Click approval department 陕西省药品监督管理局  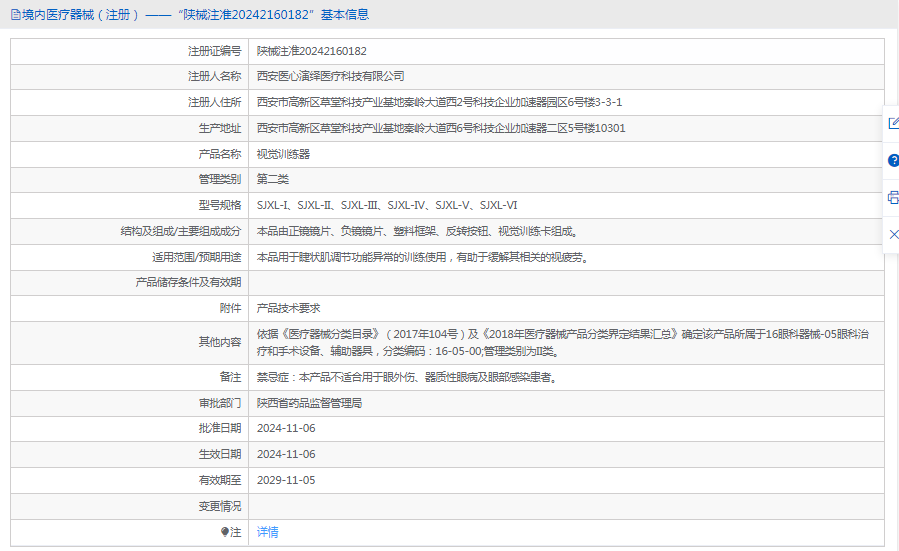(308, 403)
